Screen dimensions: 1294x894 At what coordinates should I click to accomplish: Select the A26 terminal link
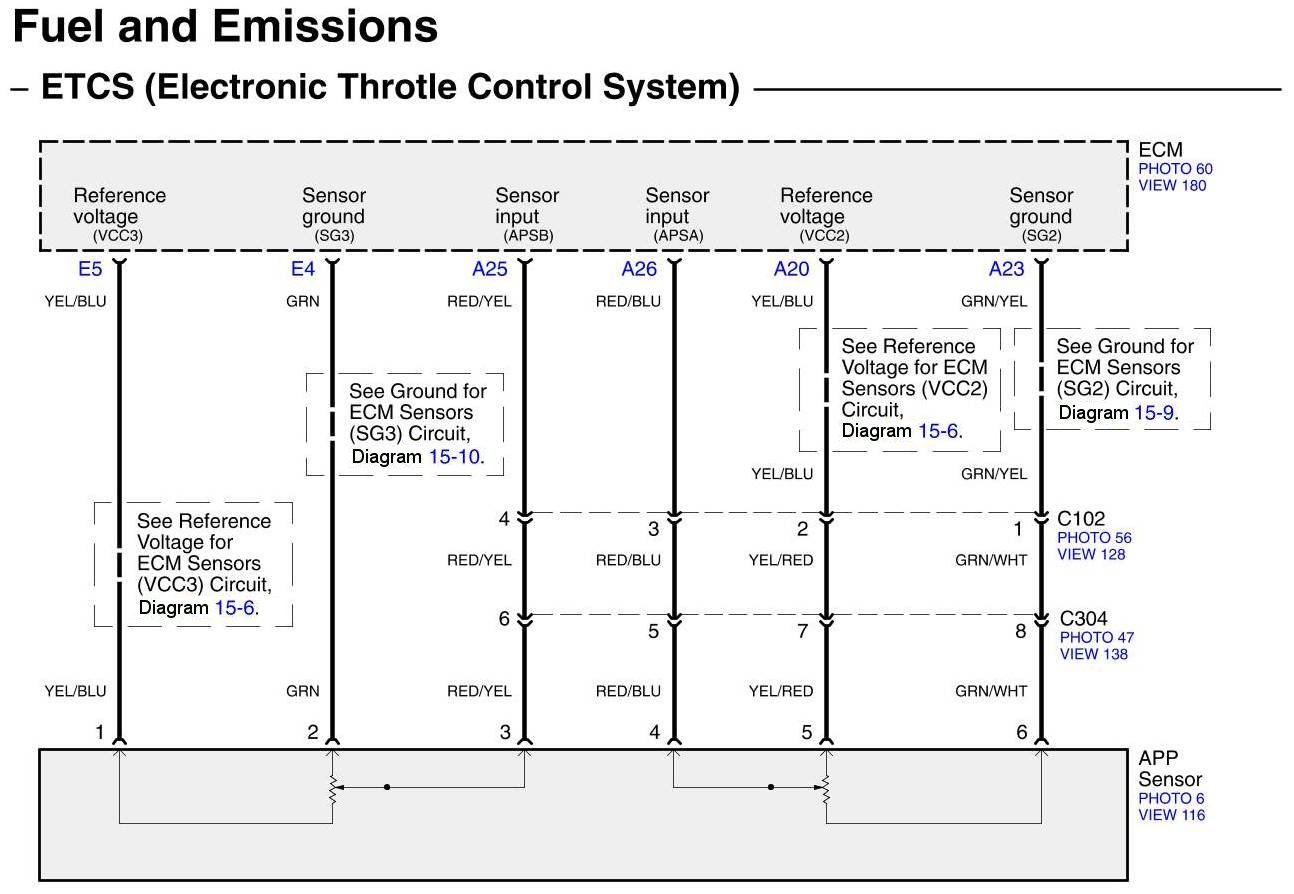pos(639,268)
